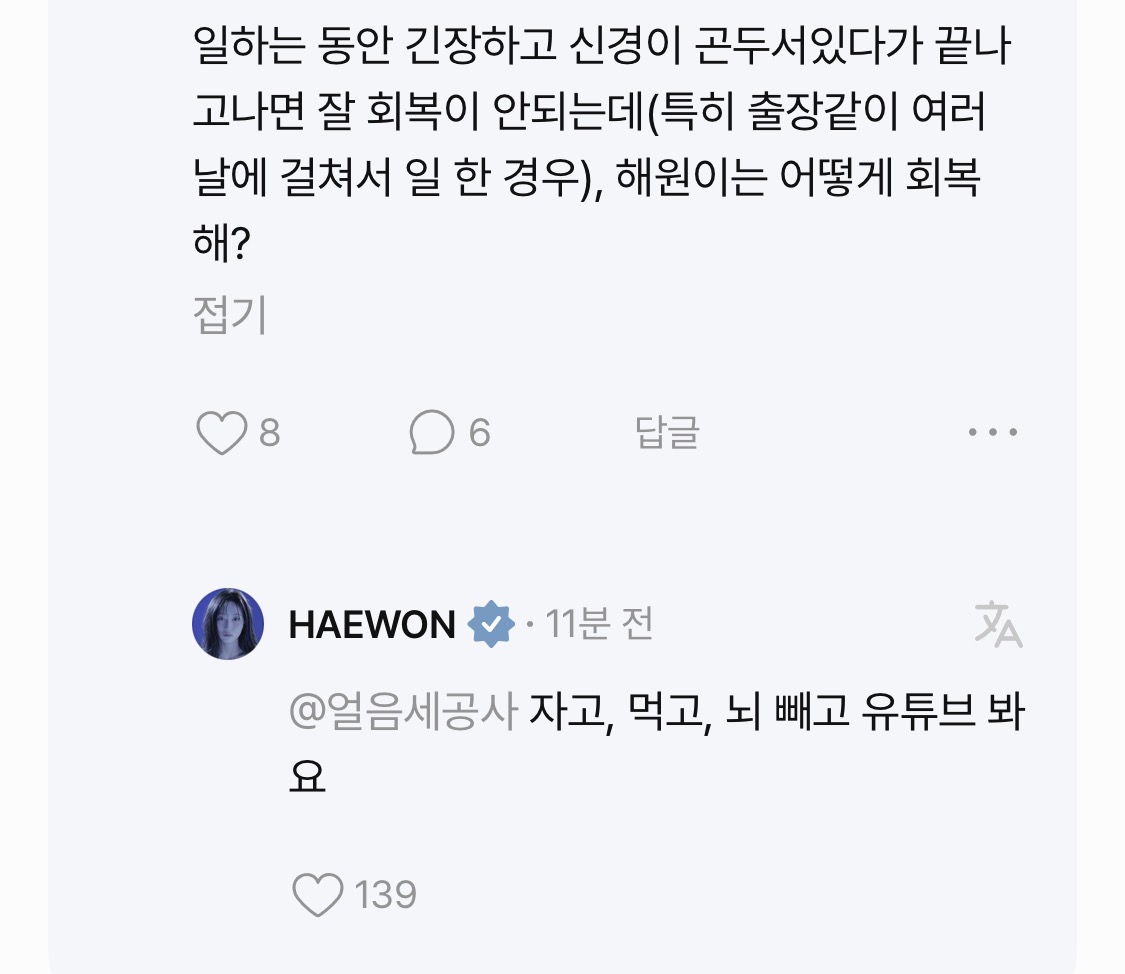Select HAEWON's reply text about YouTube
Screen dimensions: 1125x974
coord(656,744)
